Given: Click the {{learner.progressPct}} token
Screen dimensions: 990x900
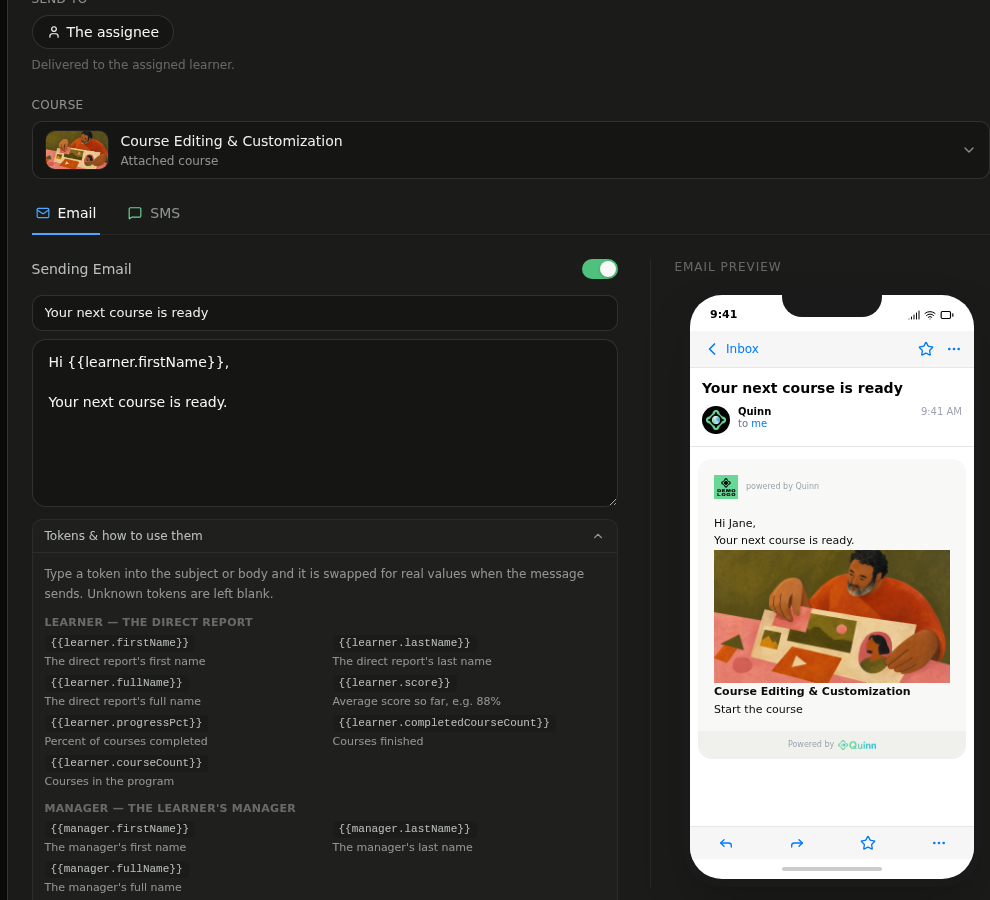Looking at the screenshot, I should coord(126,723).
